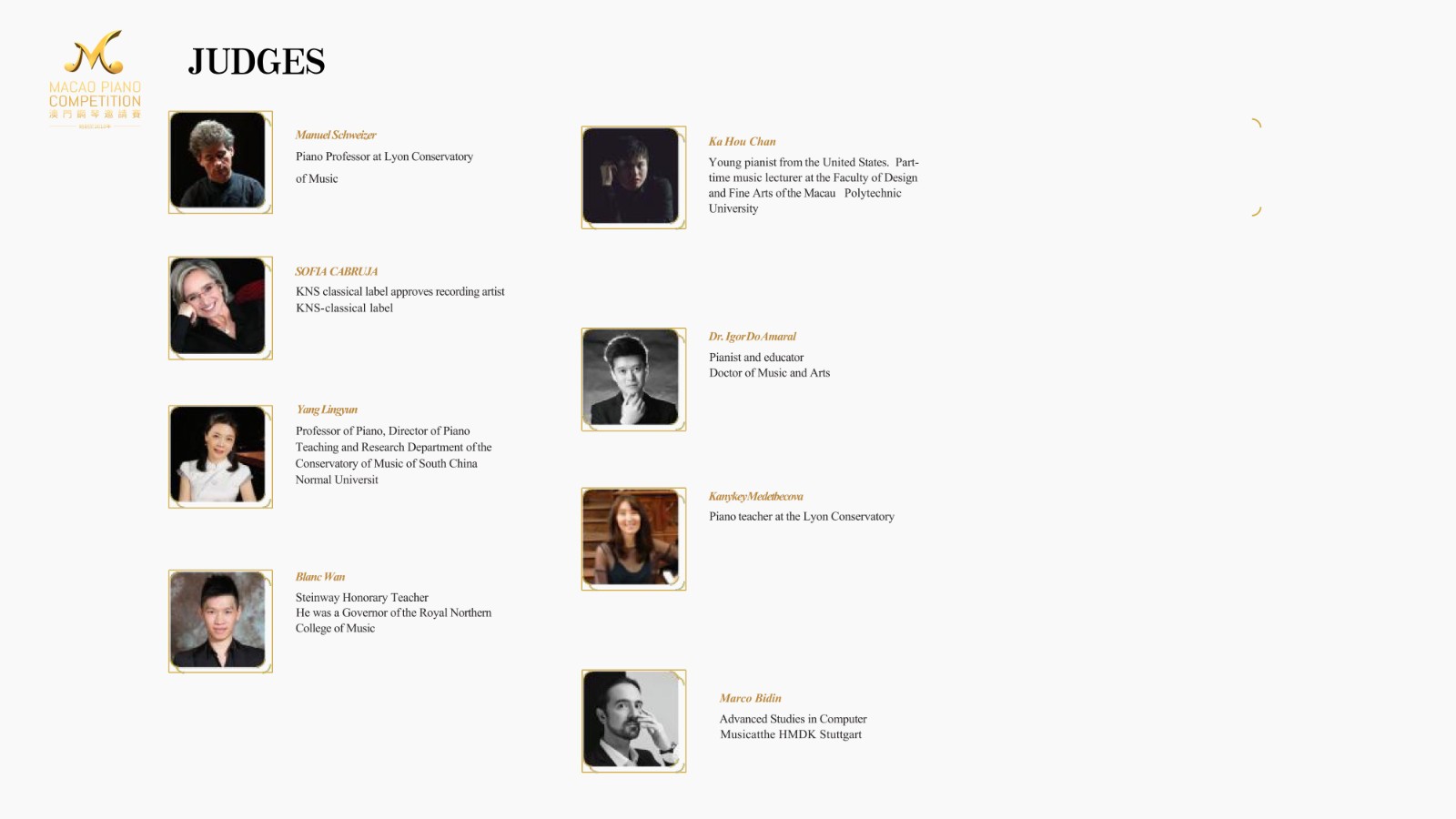View Dr. Igor Do Amaral's portrait
This screenshot has width=1456, height=819.
click(633, 379)
